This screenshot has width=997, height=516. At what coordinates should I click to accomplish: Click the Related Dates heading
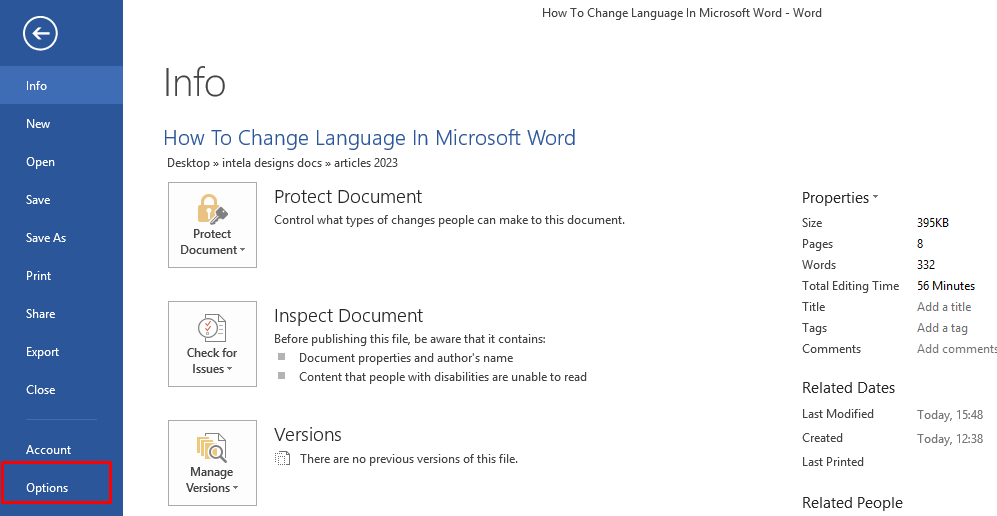coord(848,388)
